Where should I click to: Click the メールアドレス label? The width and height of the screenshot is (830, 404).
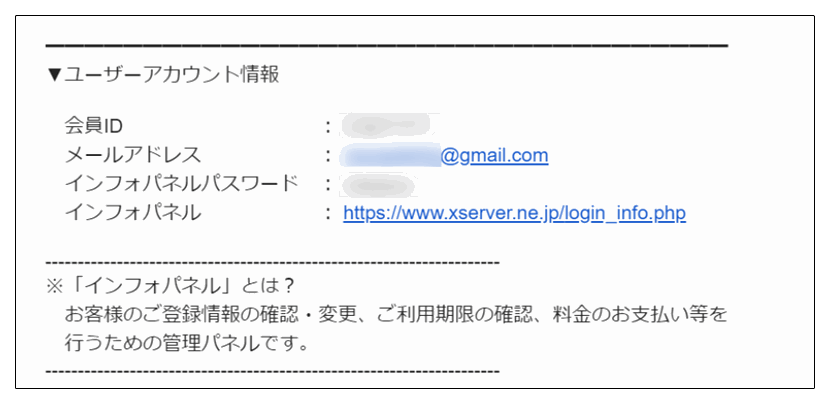[133, 156]
